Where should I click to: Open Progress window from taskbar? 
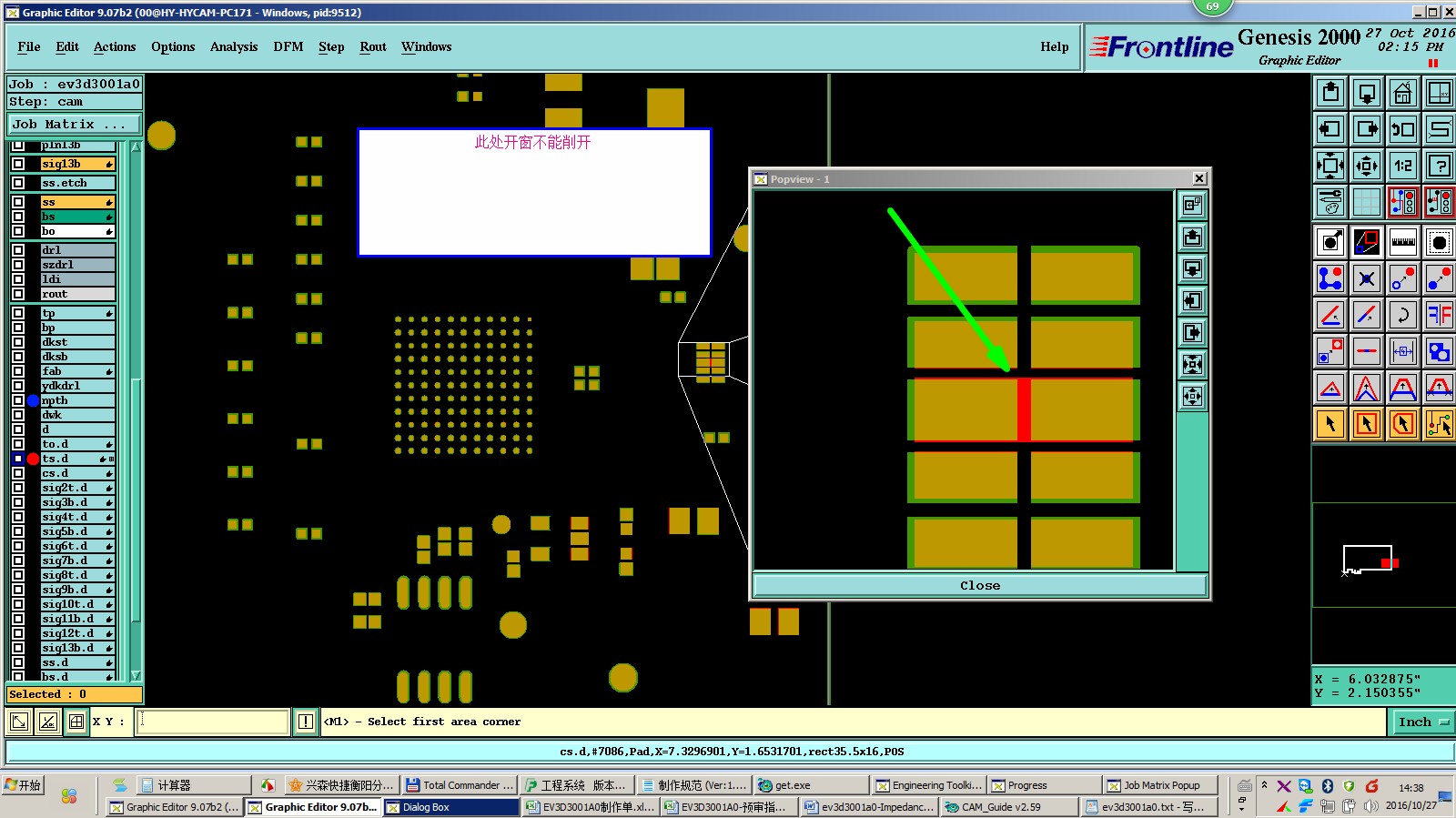coord(1043,785)
